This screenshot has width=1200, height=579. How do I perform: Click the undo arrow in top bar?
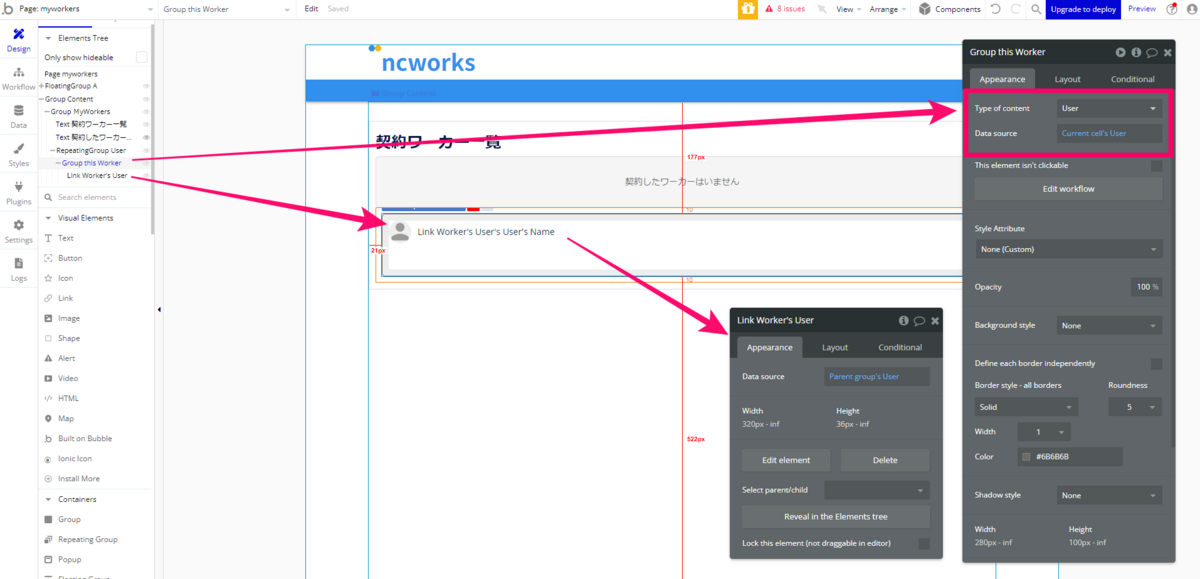click(995, 9)
